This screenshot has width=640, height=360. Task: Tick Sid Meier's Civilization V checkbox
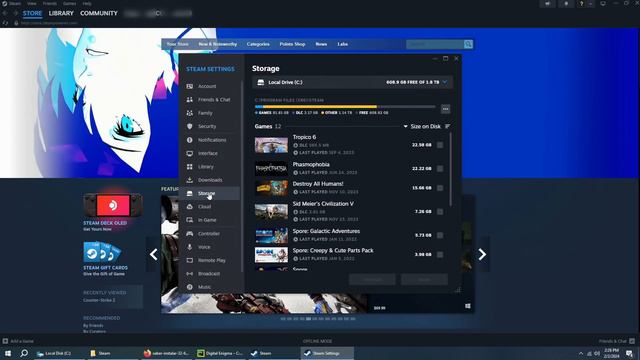[x=440, y=212]
